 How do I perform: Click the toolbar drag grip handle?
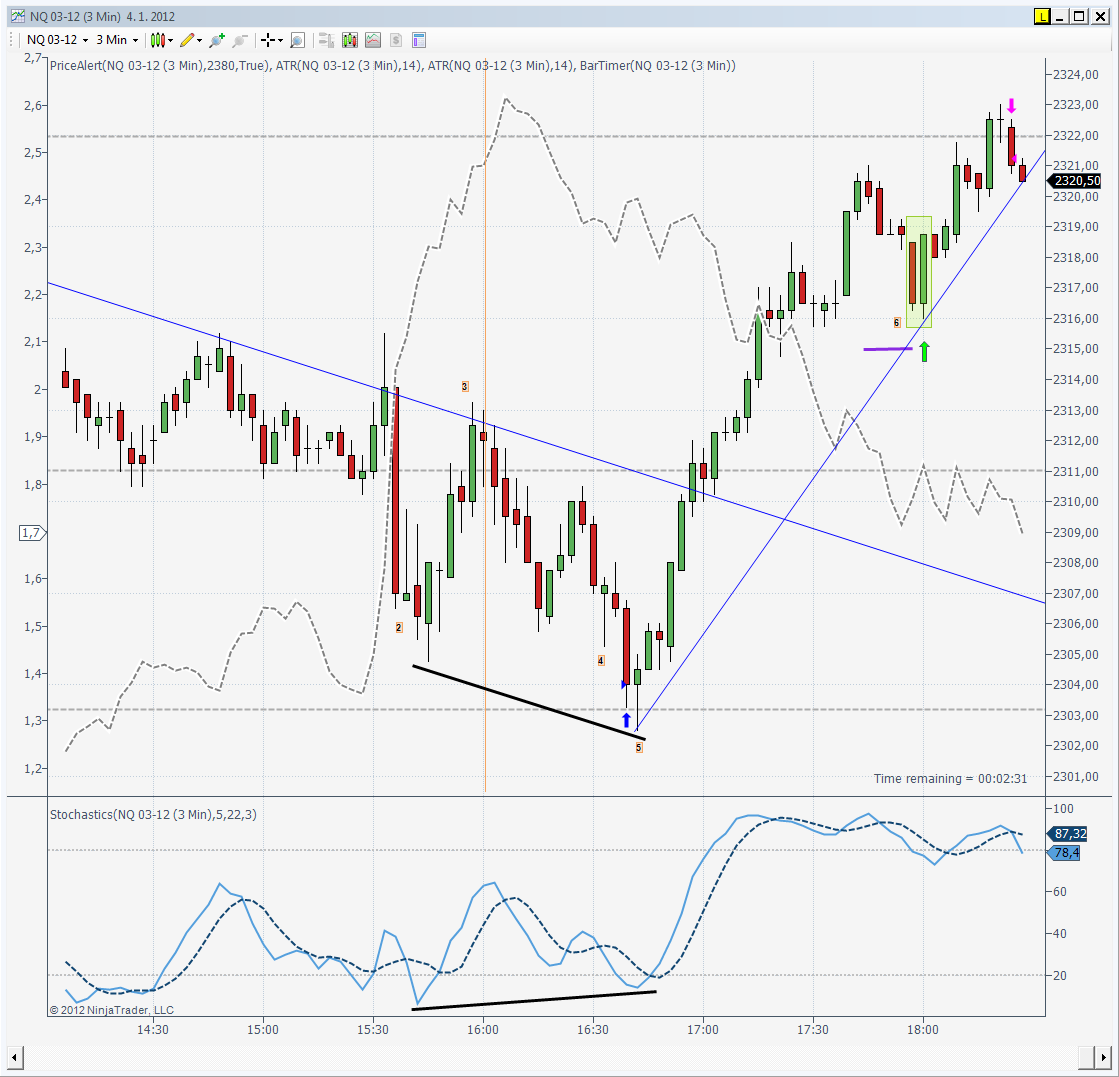click(12, 40)
